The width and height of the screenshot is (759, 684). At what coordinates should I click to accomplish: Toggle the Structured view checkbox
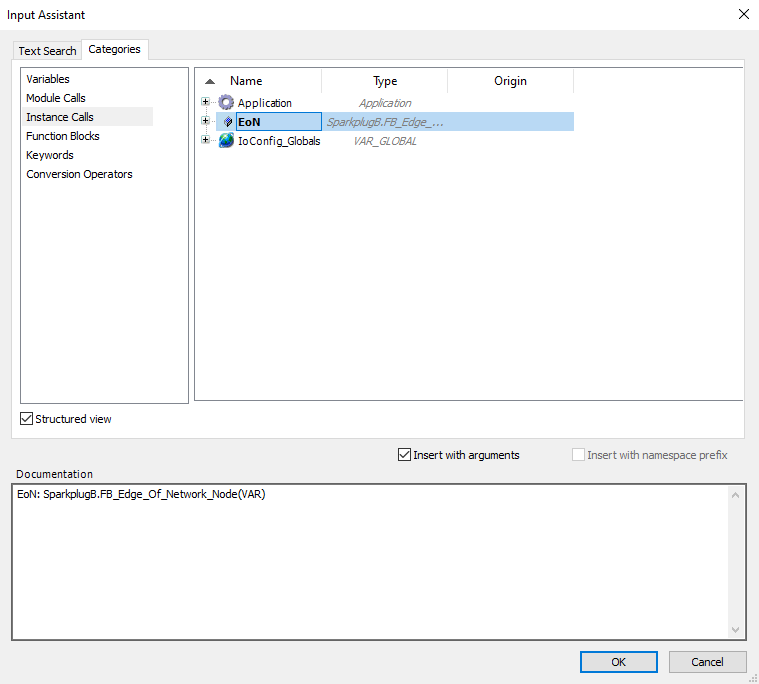tap(27, 419)
